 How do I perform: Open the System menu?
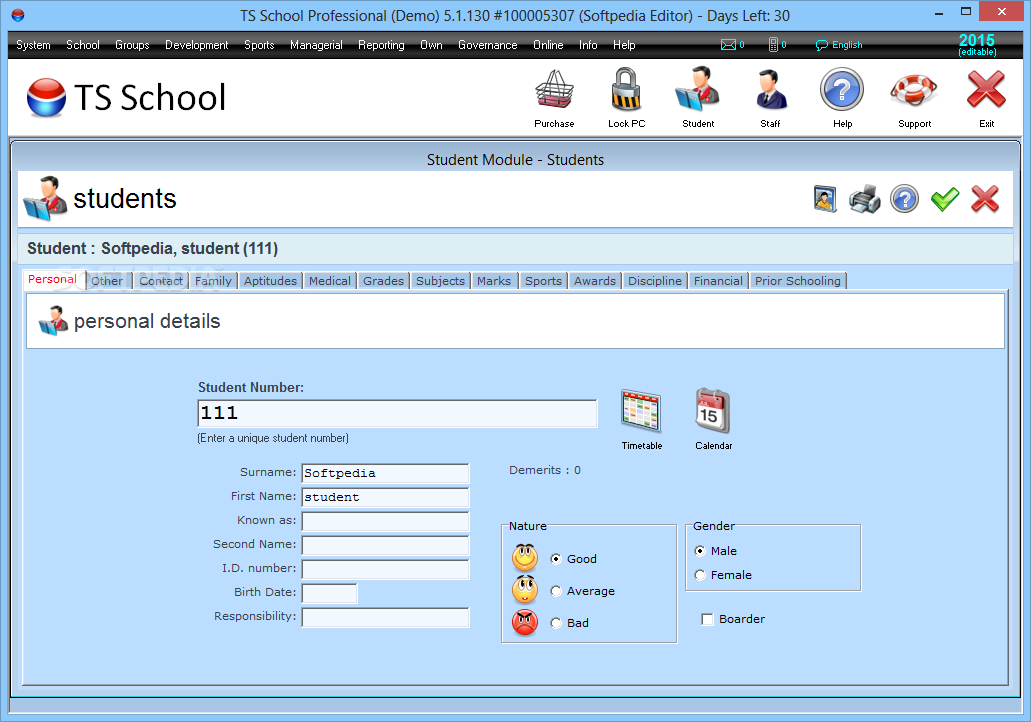click(33, 45)
